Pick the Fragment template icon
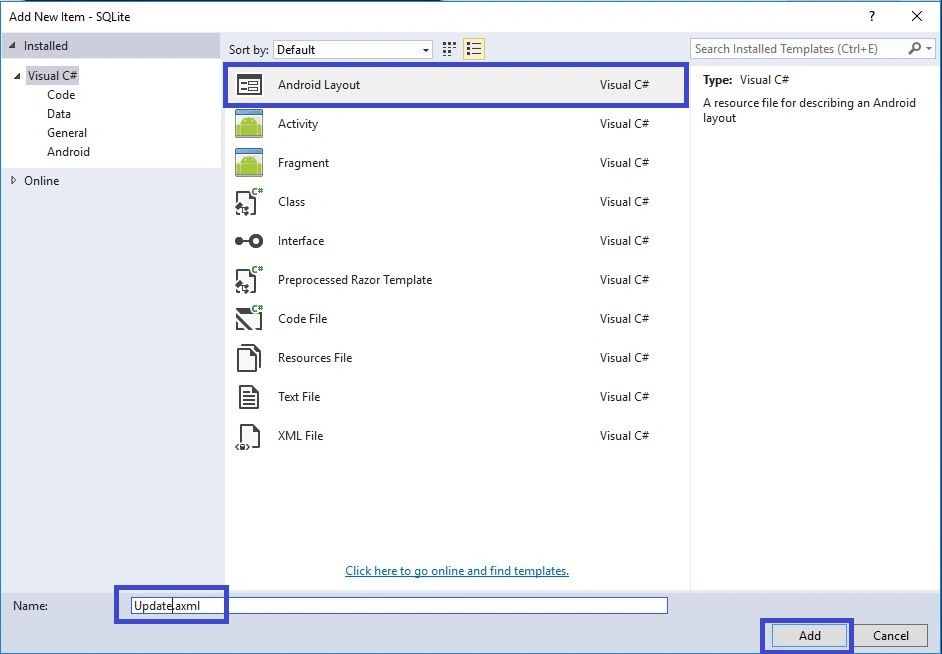 coord(249,163)
